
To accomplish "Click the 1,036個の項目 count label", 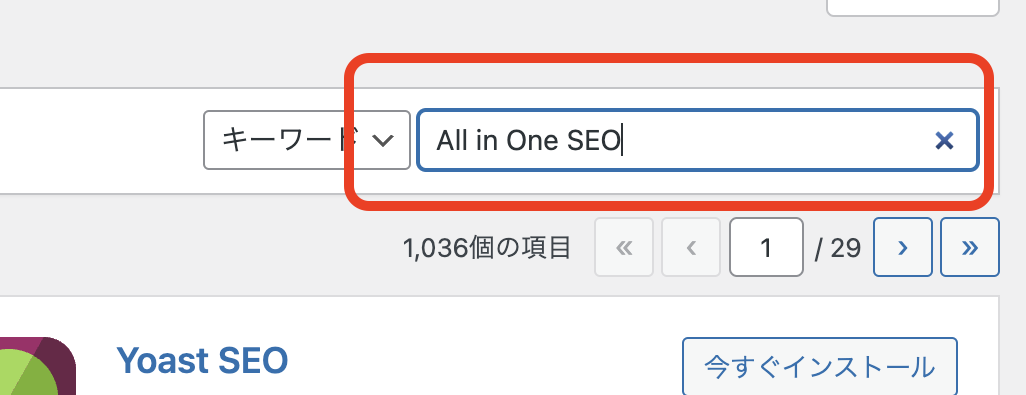I will coord(487,248).
